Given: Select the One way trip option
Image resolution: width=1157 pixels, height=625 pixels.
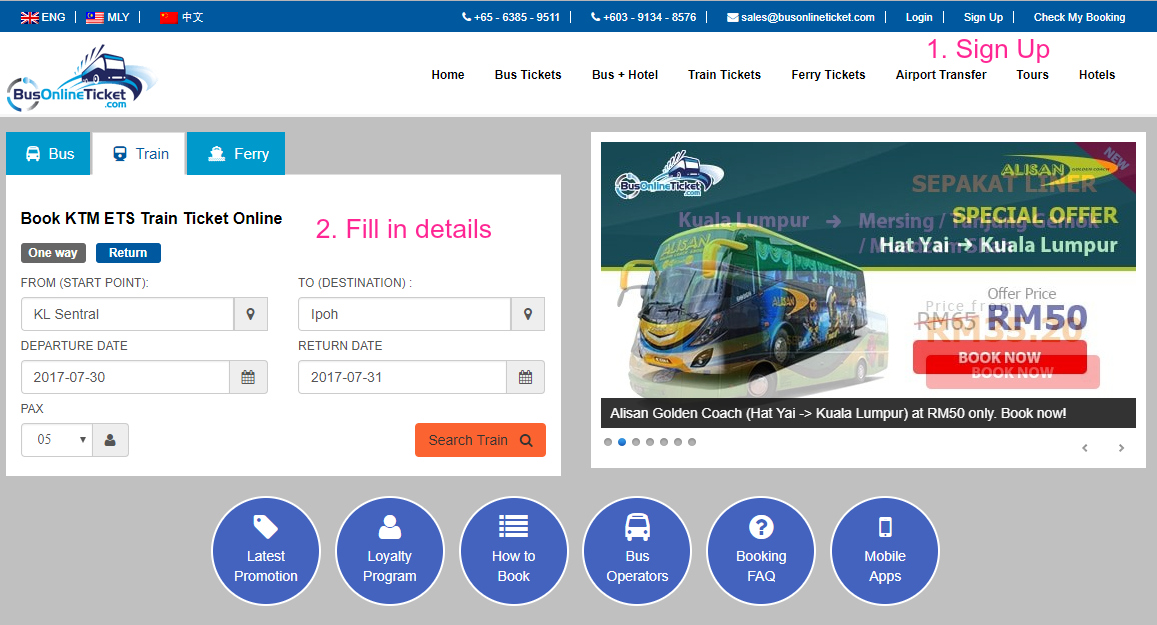Looking at the screenshot, I should click(x=52, y=252).
